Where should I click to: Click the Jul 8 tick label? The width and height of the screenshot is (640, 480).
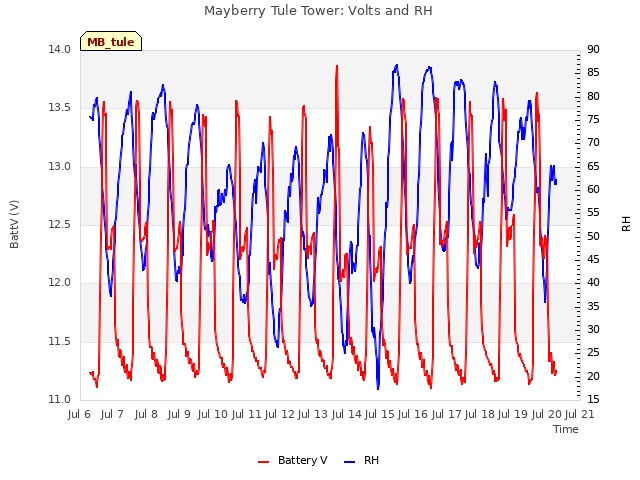coord(146,414)
